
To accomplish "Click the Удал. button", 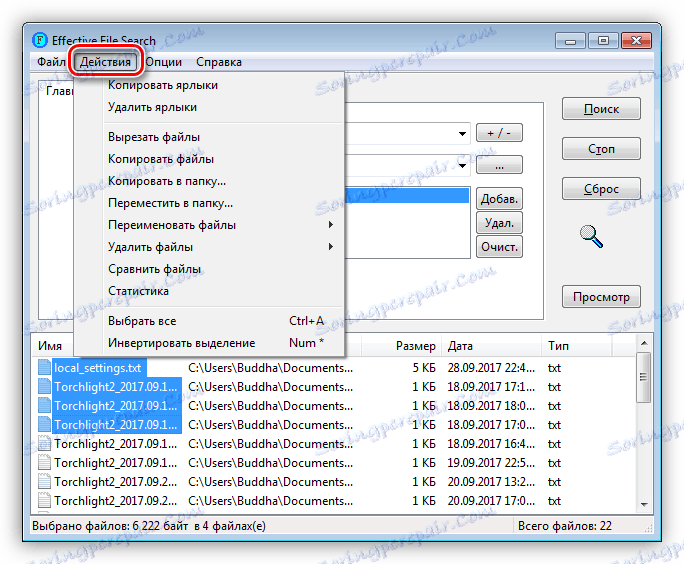I will coord(499,223).
